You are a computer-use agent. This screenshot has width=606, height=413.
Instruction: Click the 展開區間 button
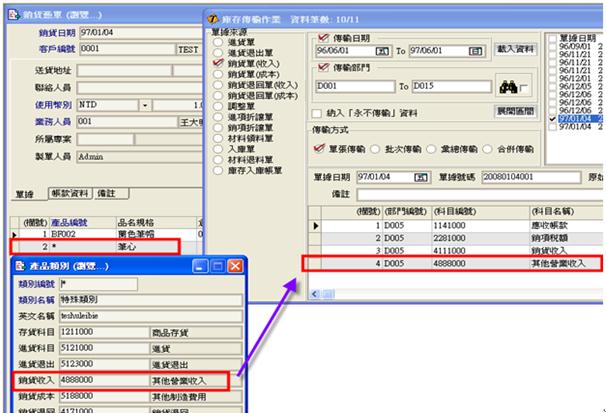[x=516, y=112]
